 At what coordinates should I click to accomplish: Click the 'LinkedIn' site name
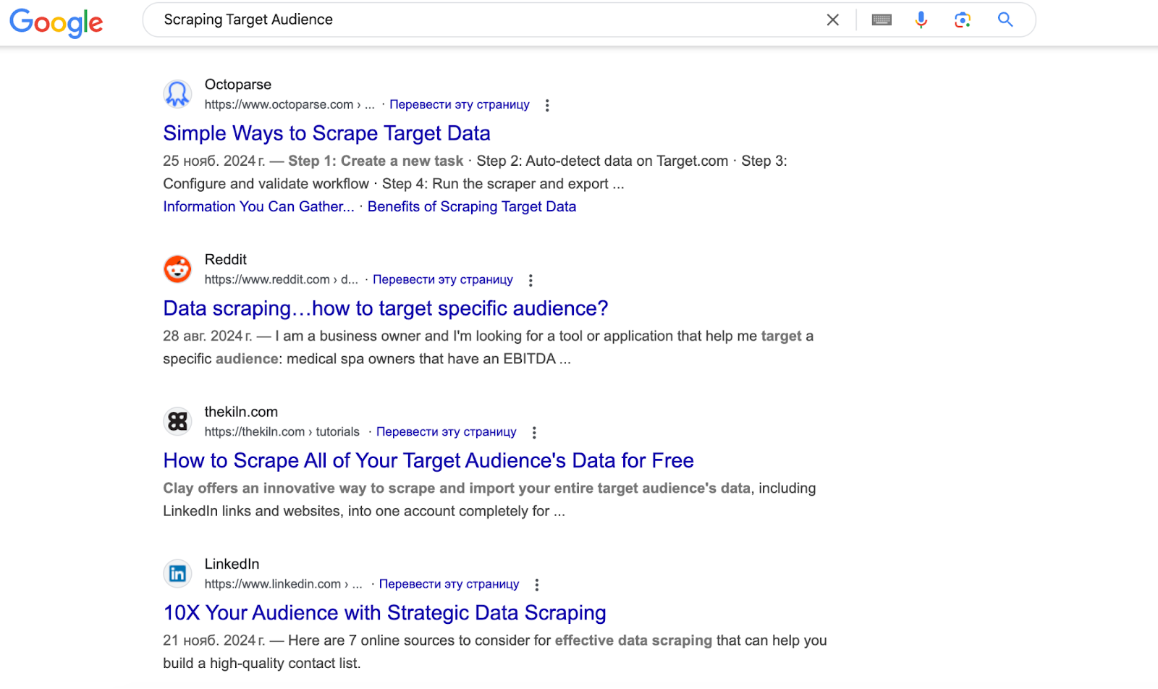pos(232,563)
